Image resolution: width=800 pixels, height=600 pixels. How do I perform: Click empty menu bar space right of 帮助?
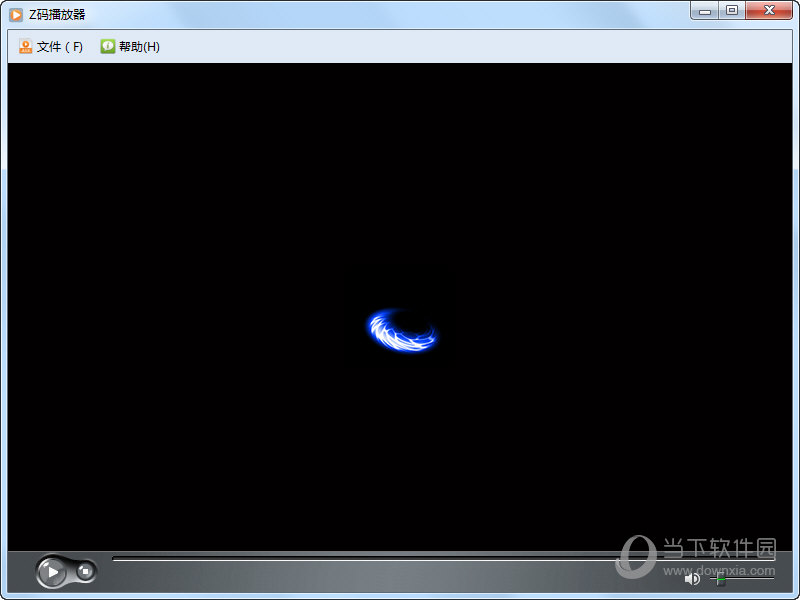(450, 47)
